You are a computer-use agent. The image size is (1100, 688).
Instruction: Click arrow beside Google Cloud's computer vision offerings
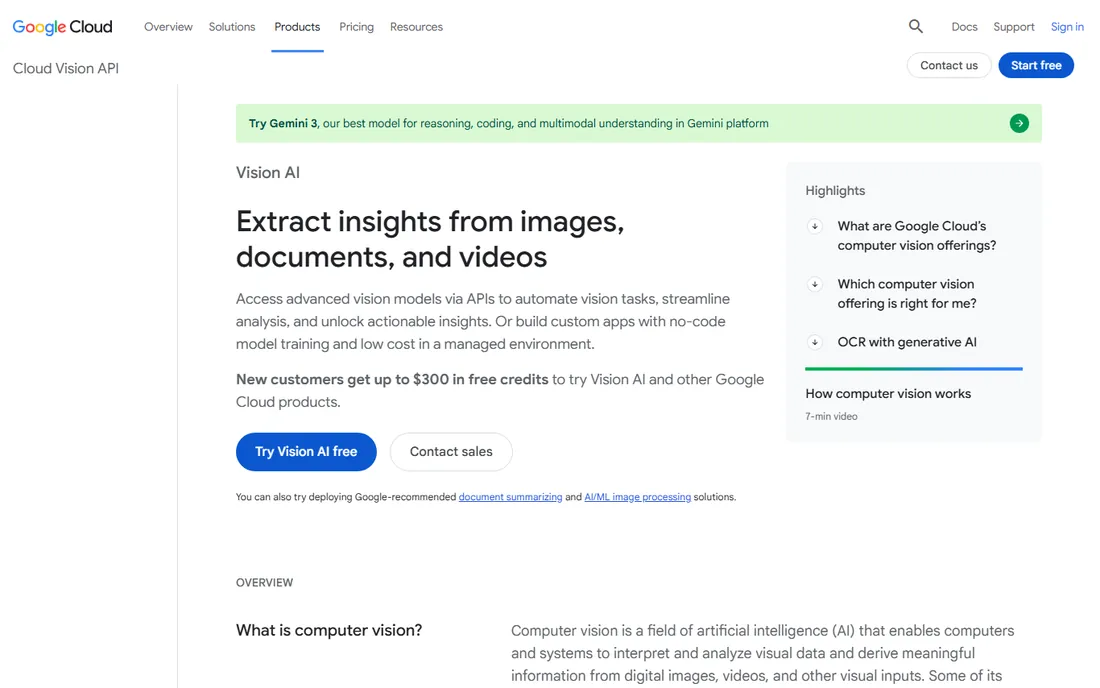(x=814, y=227)
